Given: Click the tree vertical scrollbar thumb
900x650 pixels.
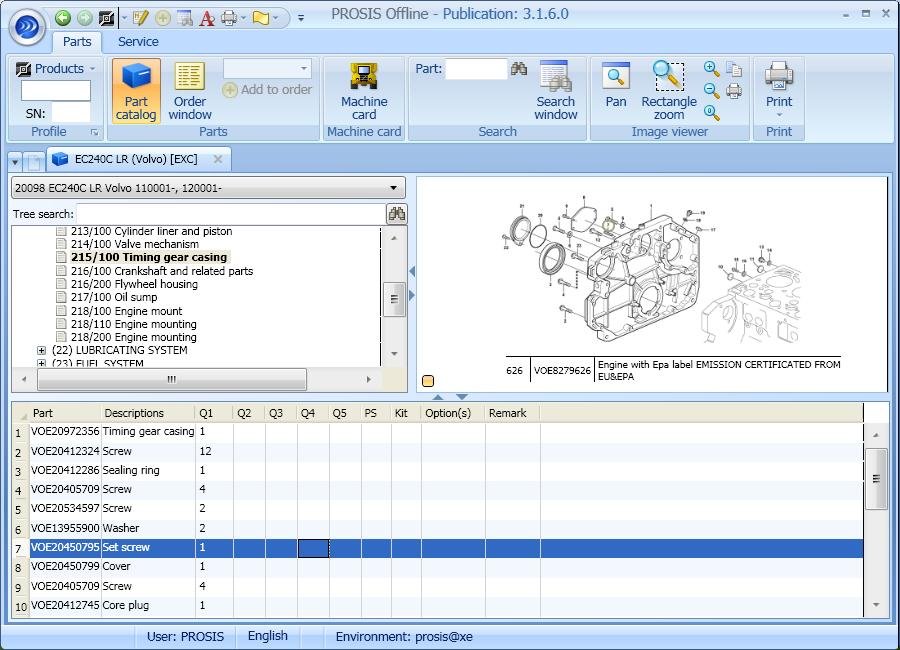Looking at the screenshot, I should (x=394, y=299).
